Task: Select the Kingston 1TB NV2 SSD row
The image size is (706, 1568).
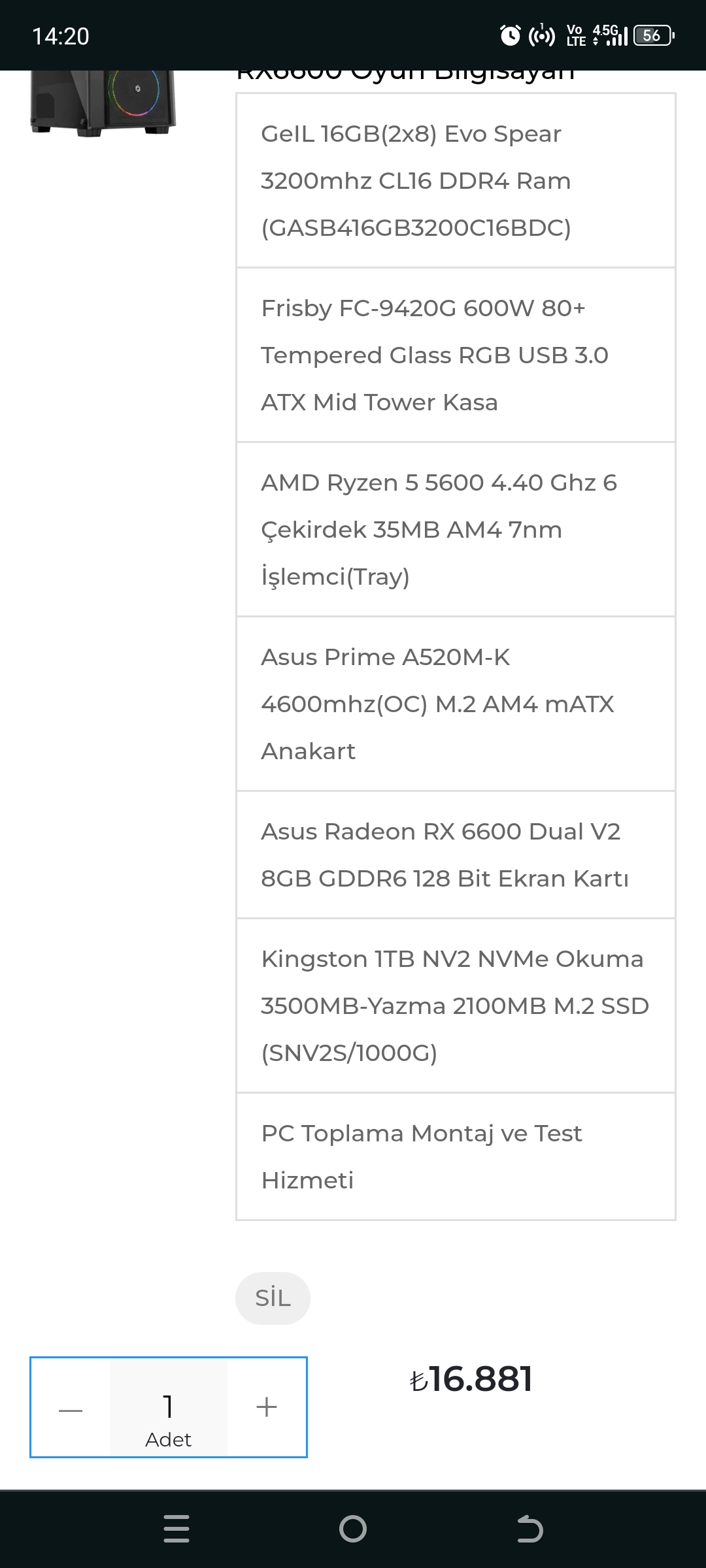Action: coord(456,1006)
